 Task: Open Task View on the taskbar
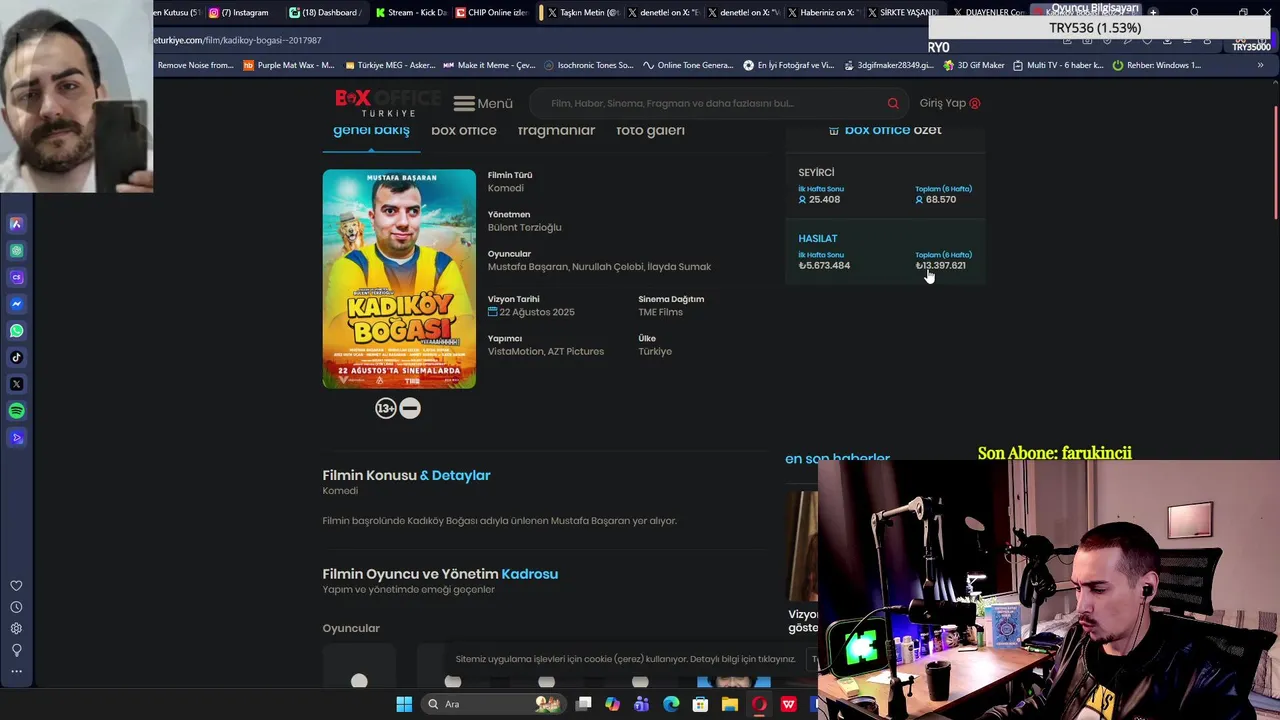tap(584, 704)
